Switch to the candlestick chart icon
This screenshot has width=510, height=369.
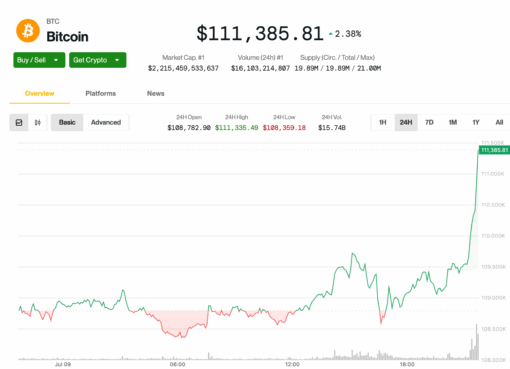(38, 123)
